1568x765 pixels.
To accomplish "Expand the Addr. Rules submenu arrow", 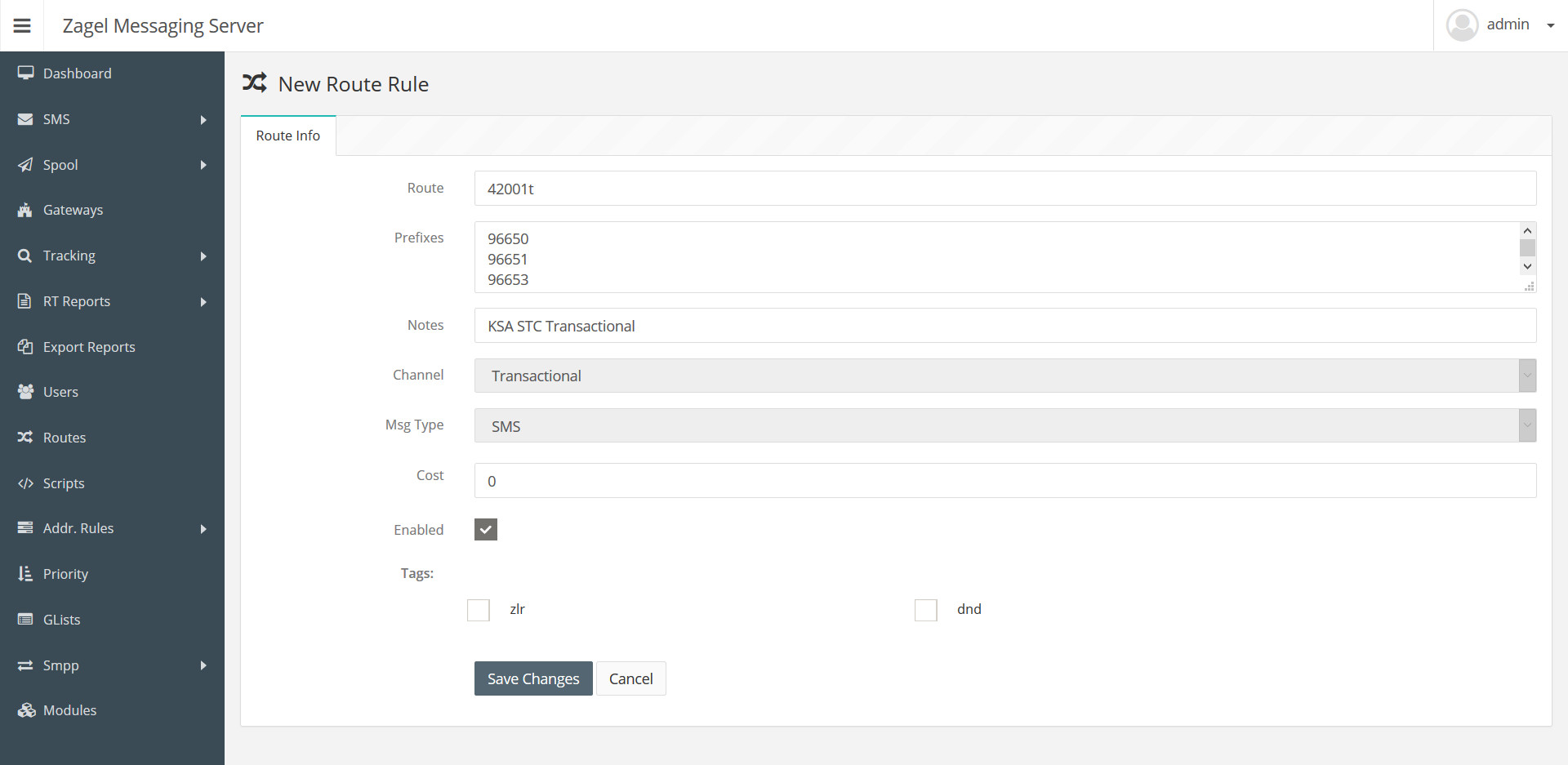I will point(203,529).
